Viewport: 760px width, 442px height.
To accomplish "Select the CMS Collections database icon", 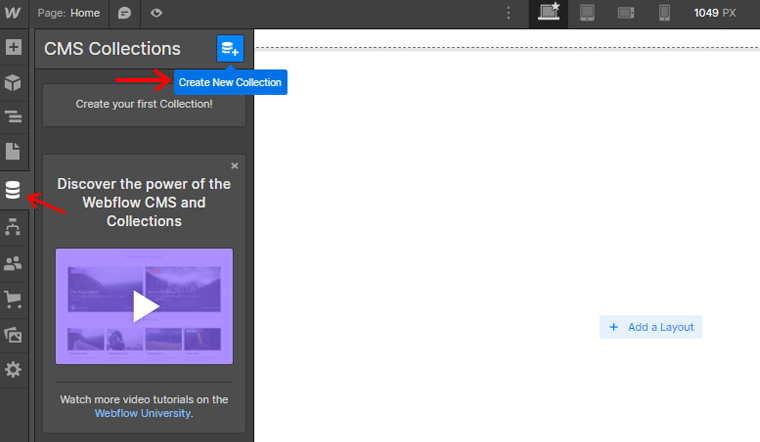I will (13, 190).
